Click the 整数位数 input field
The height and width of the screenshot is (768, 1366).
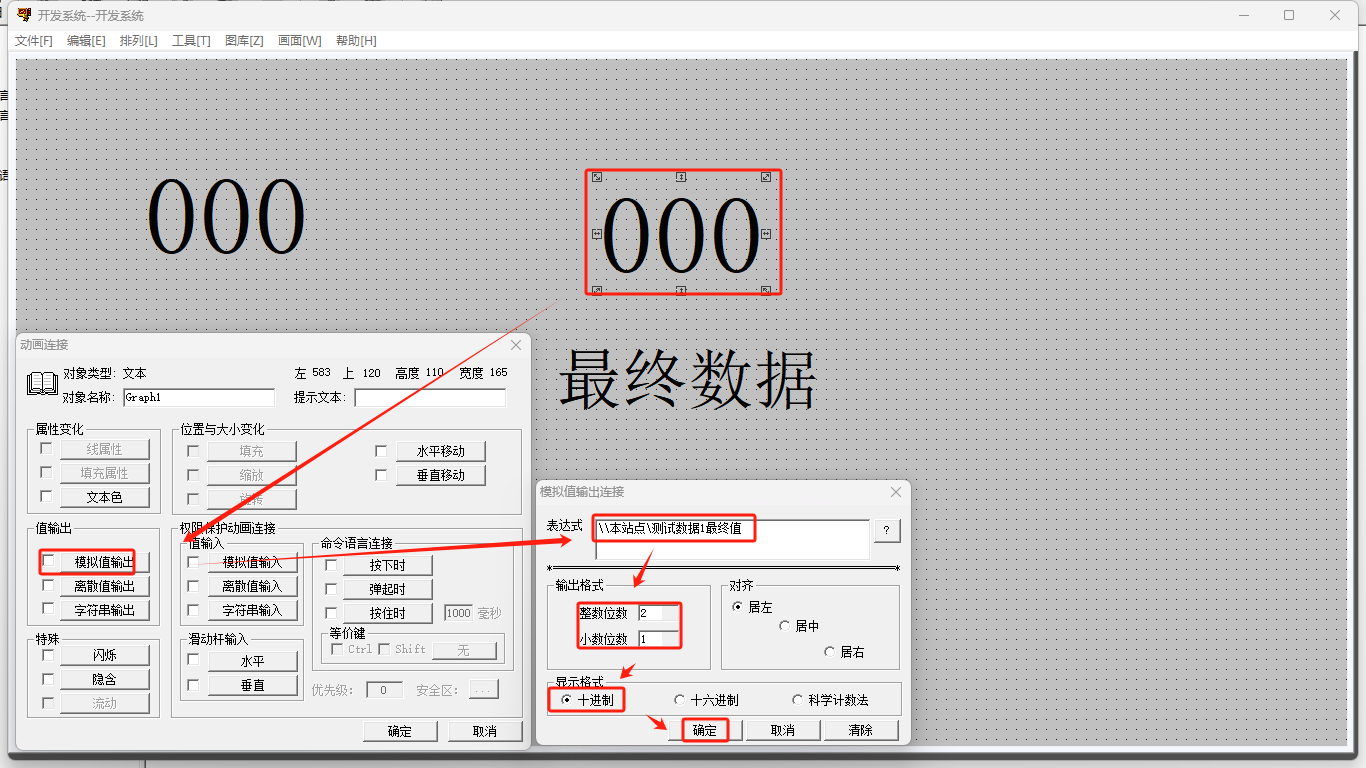click(x=657, y=613)
